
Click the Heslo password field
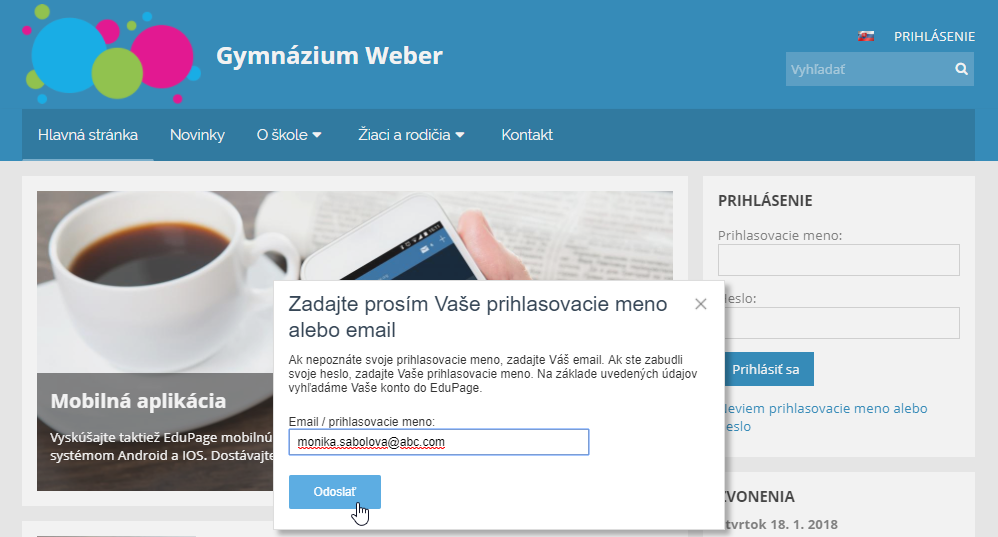[x=842, y=323]
